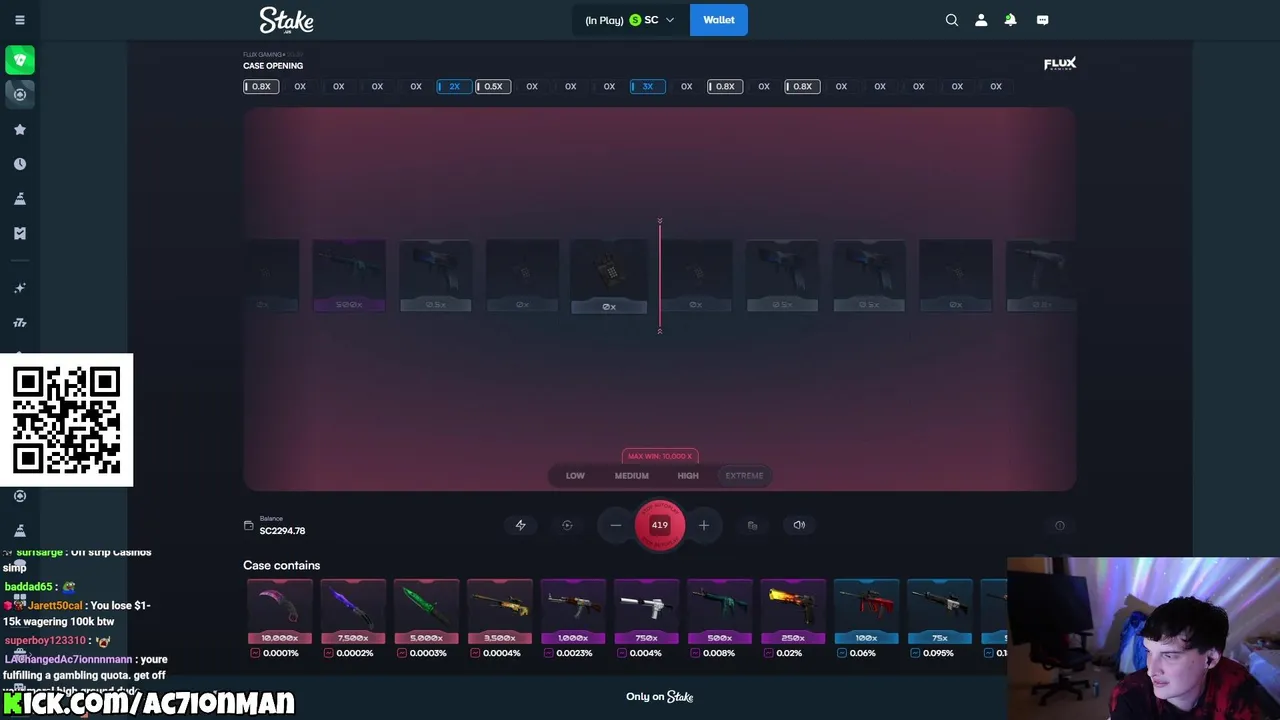Switch to the Sports ball icon

coord(20,94)
